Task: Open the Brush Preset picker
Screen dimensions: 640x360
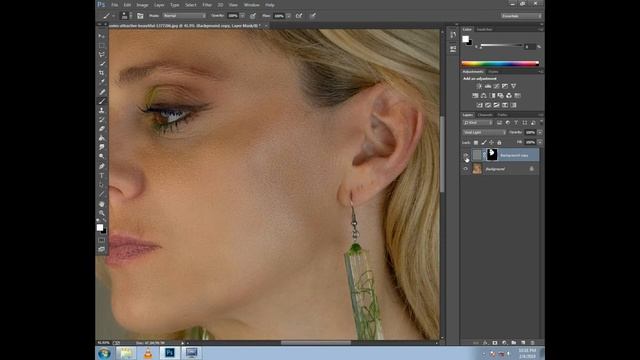Action: click(126, 16)
